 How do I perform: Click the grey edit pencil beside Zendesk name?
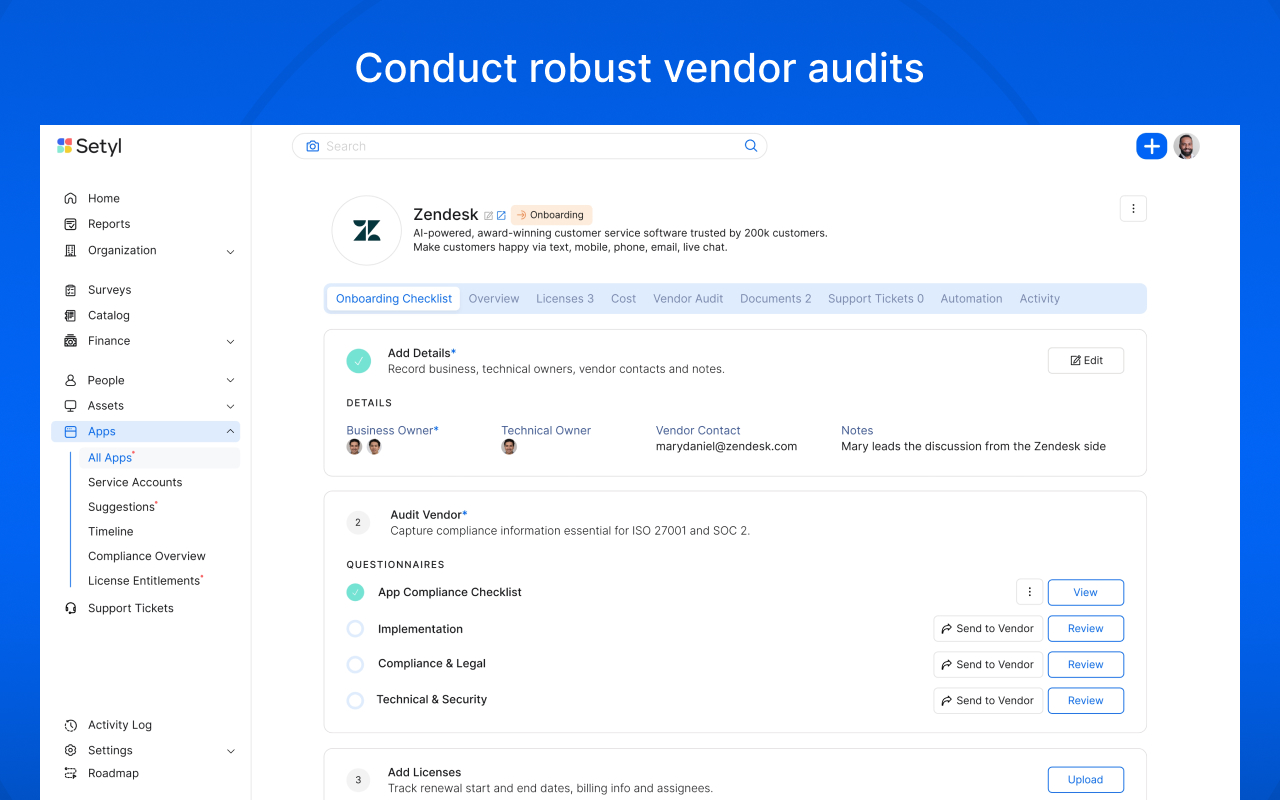click(488, 215)
